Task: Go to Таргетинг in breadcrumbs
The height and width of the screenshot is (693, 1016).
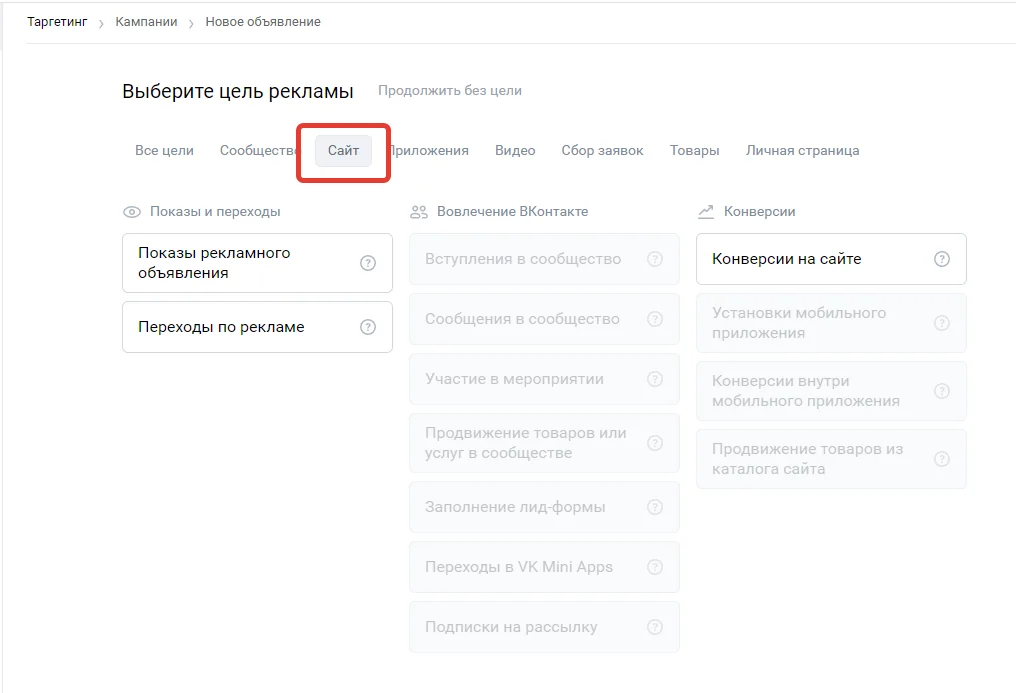Action: coord(57,22)
